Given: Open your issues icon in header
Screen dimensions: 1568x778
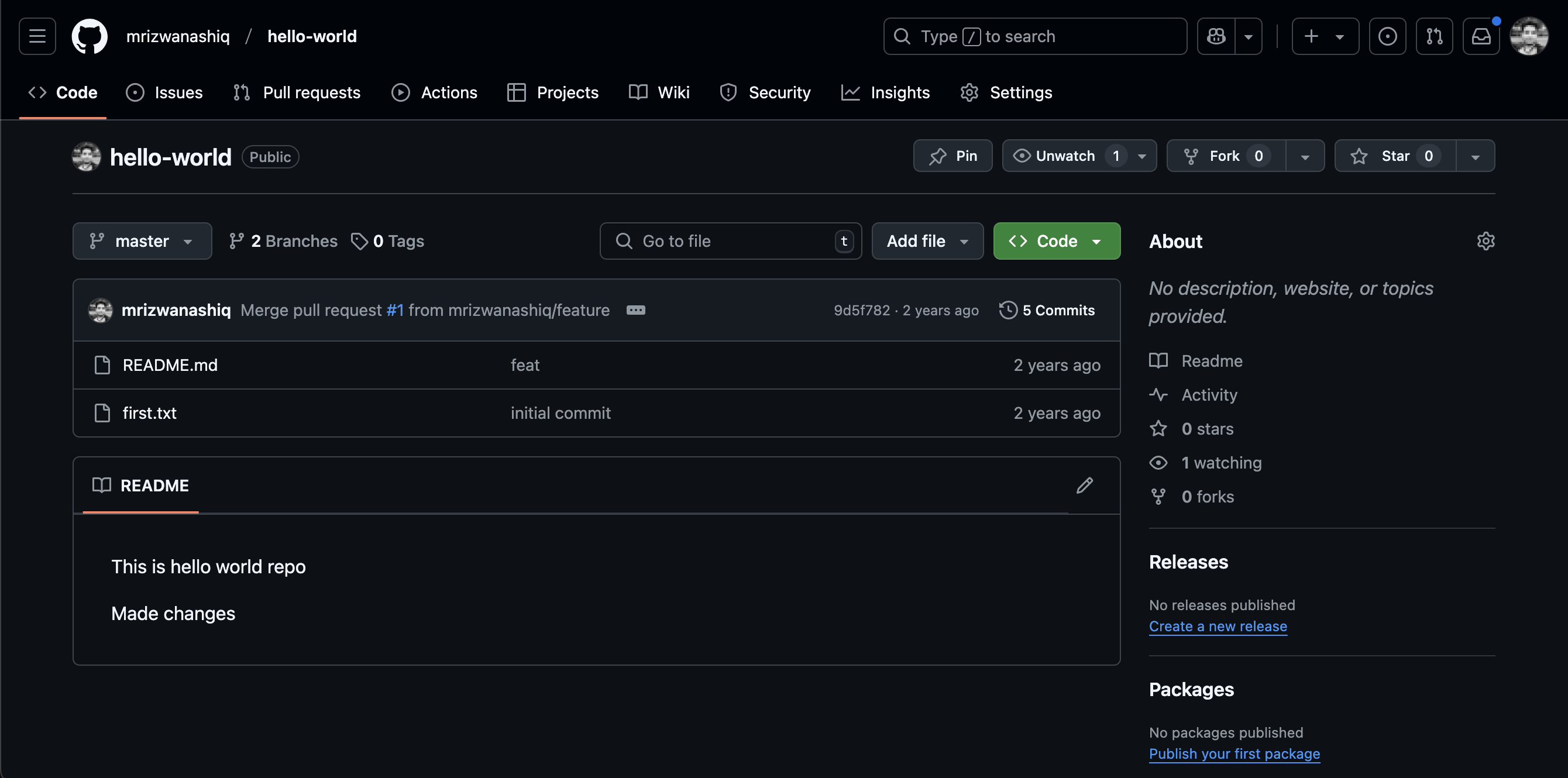Looking at the screenshot, I should click(x=1387, y=36).
